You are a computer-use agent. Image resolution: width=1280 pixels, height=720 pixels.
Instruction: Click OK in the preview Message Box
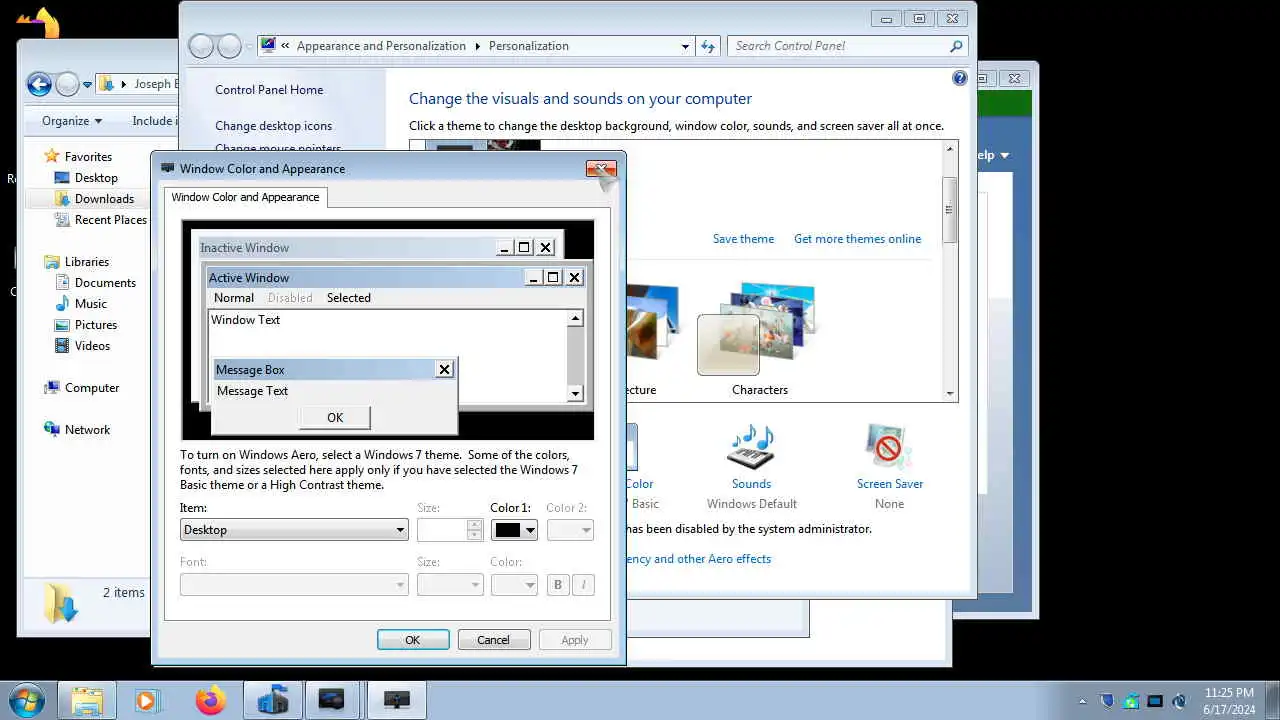[335, 418]
